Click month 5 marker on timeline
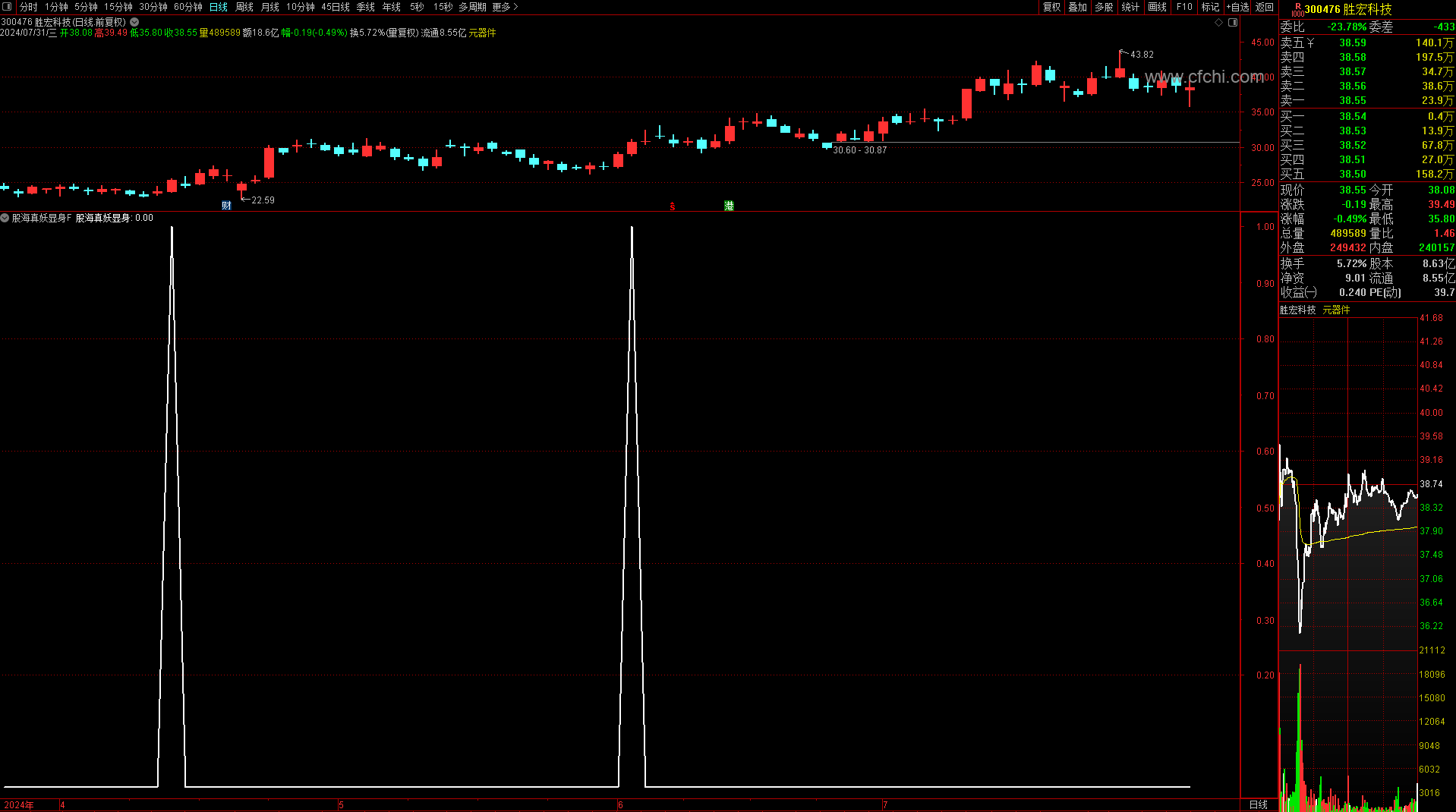1456x812 pixels. pyautogui.click(x=342, y=804)
